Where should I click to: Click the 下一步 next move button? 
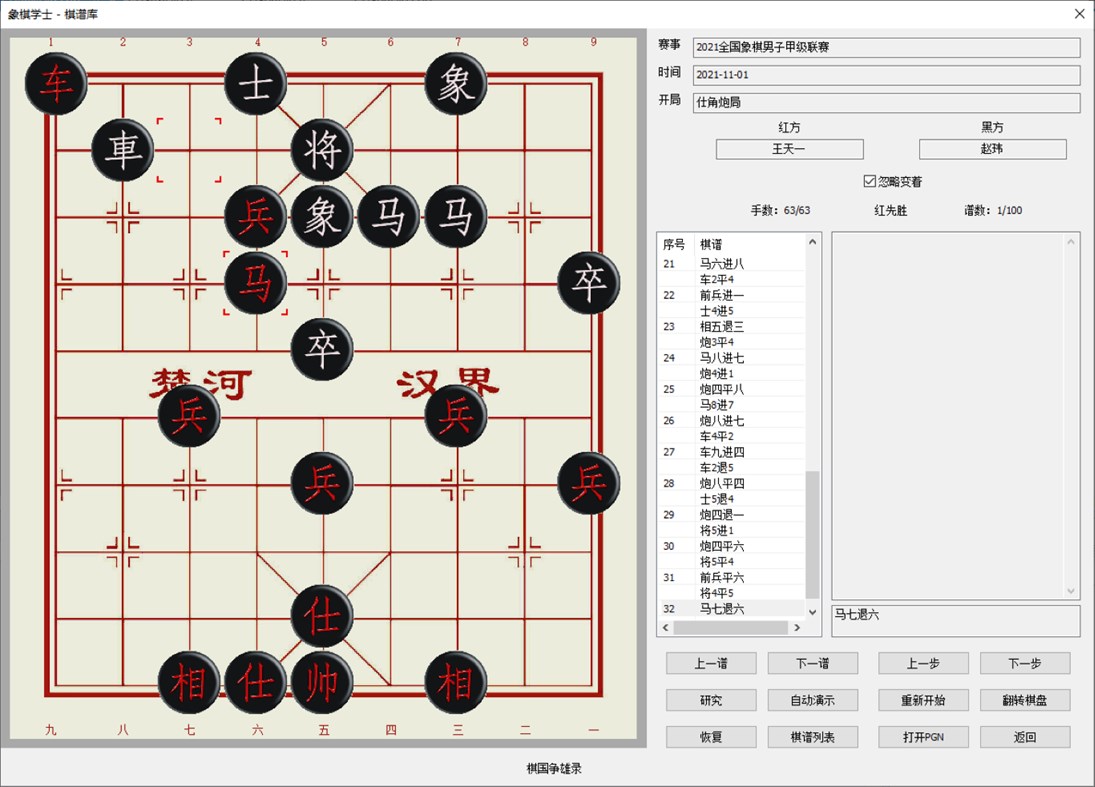[x=1024, y=663]
